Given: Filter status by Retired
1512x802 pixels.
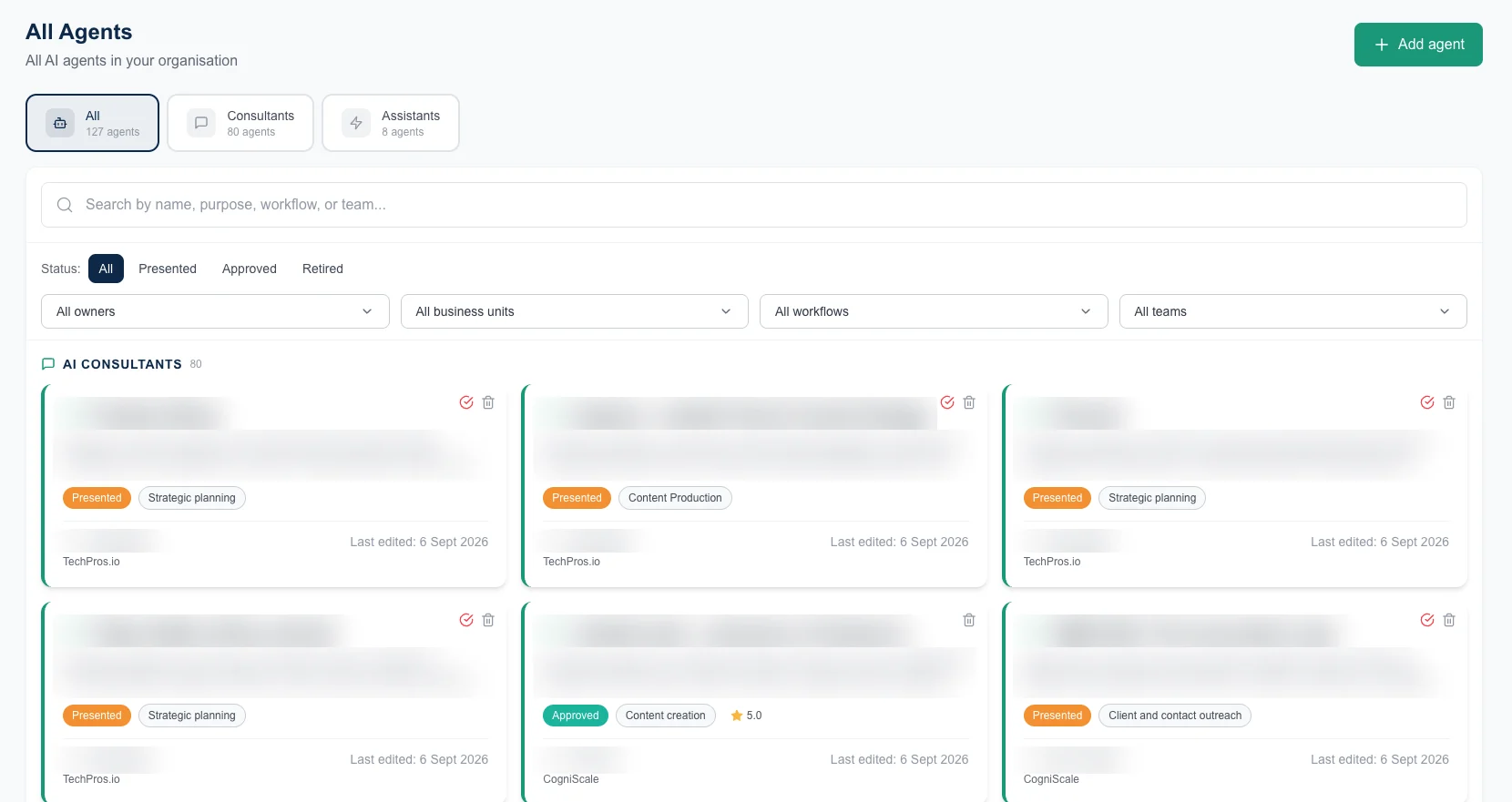Looking at the screenshot, I should 322,269.
